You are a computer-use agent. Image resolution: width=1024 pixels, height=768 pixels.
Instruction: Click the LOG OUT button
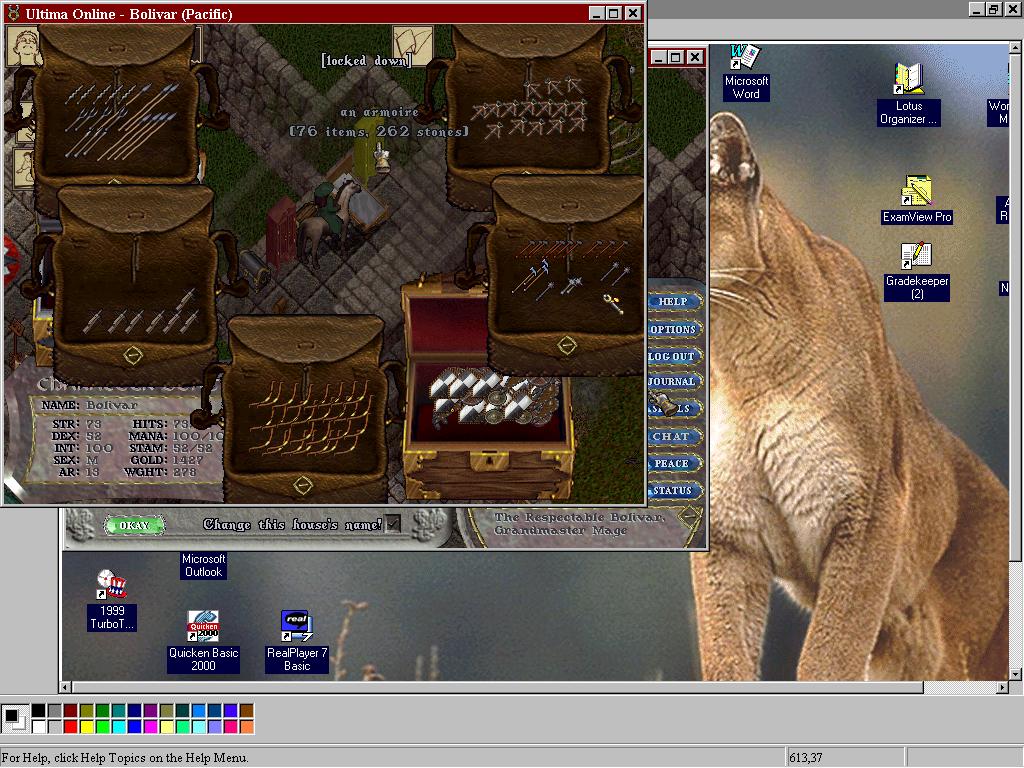(673, 357)
